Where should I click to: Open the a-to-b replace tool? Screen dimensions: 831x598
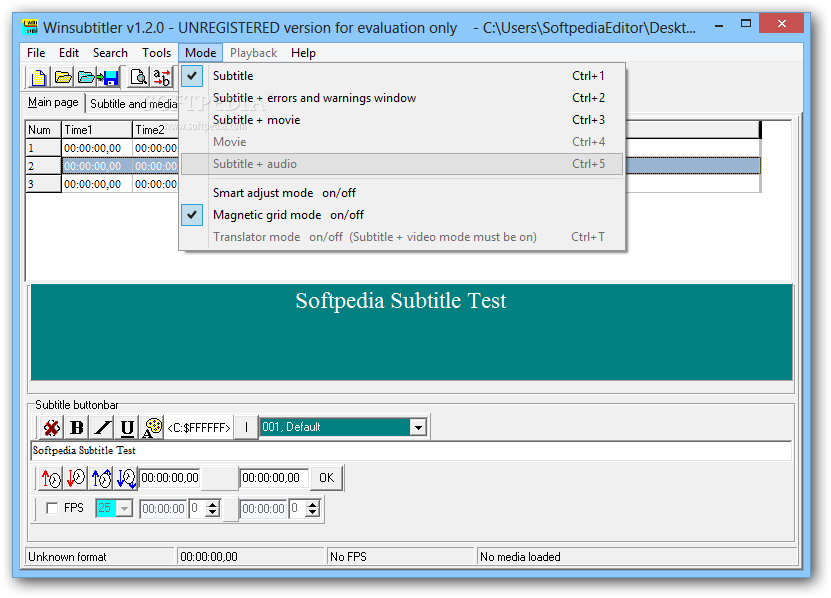[x=162, y=77]
